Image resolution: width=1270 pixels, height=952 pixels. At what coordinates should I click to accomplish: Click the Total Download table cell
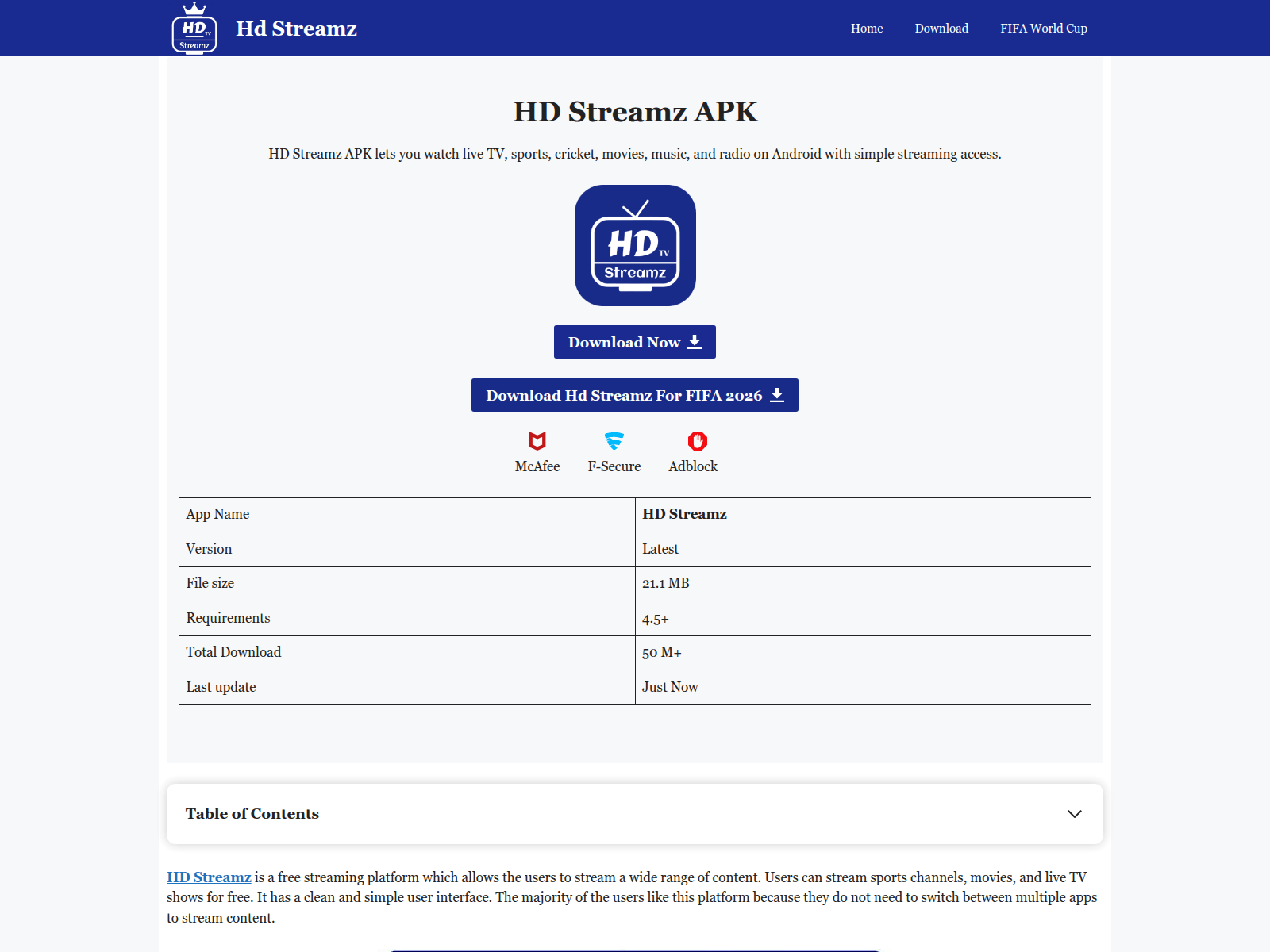pyautogui.click(x=407, y=653)
